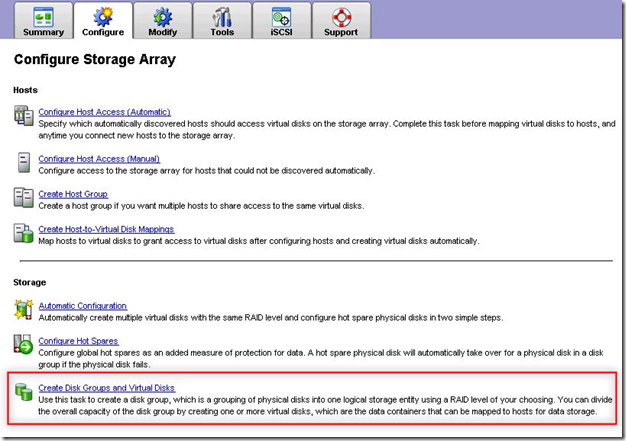Click the host-to-virtual disk mappings icon
The width and height of the screenshot is (626, 441).
24,233
